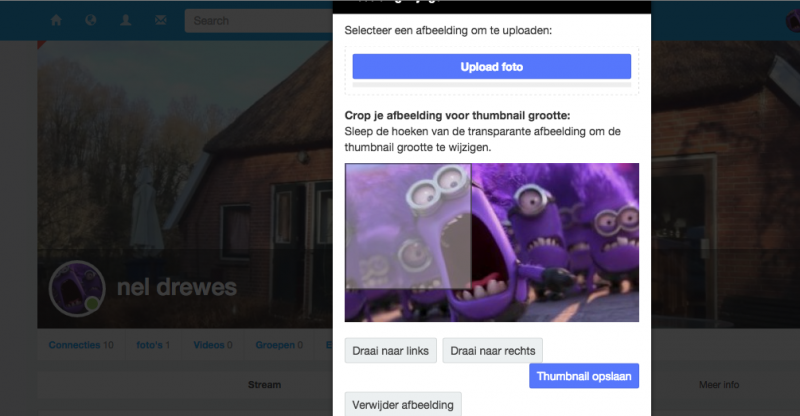This screenshot has width=800, height=416.
Task: Click the nel drewes profile name
Action: click(x=177, y=287)
